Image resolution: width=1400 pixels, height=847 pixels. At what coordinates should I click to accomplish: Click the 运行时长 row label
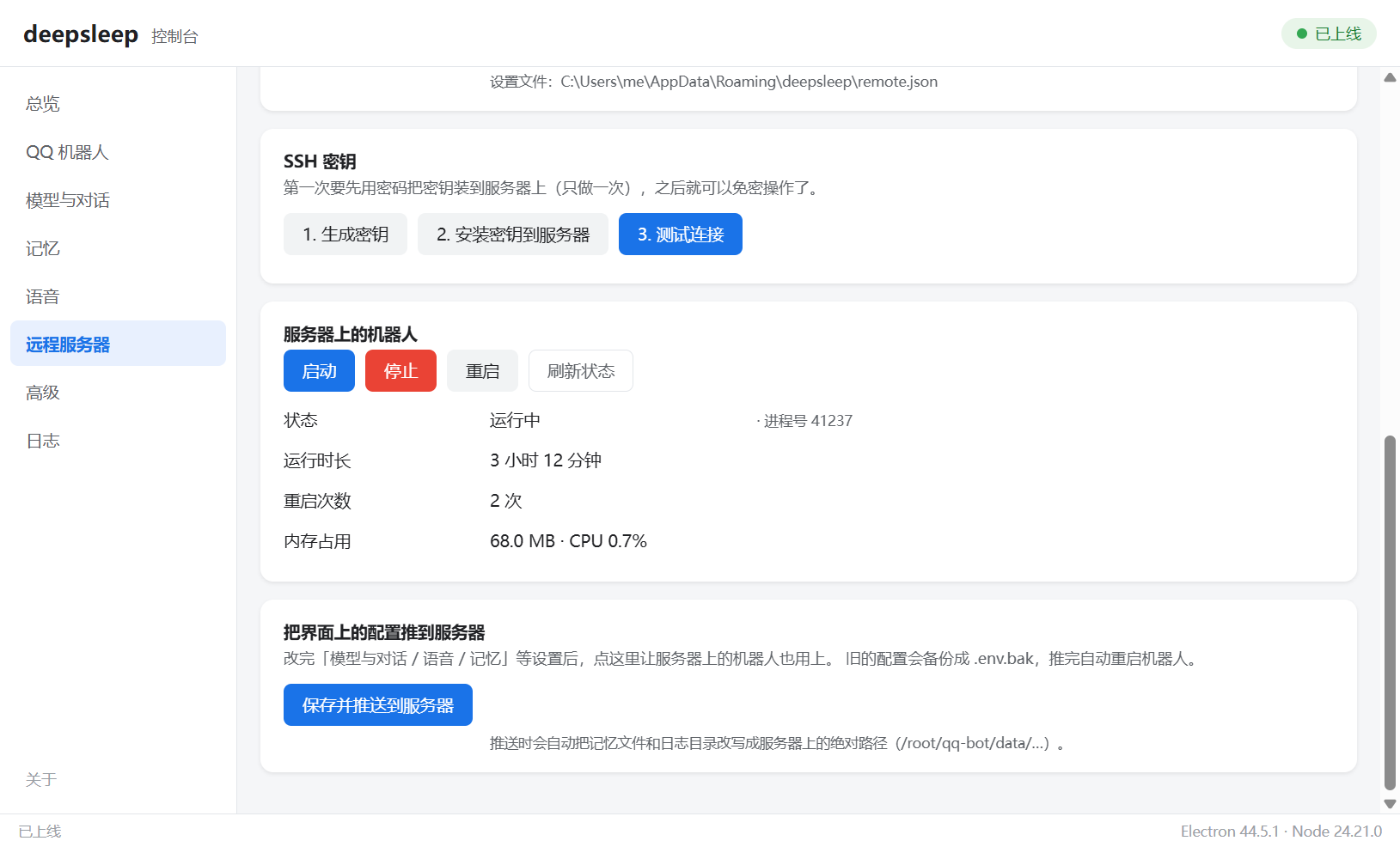coord(317,460)
